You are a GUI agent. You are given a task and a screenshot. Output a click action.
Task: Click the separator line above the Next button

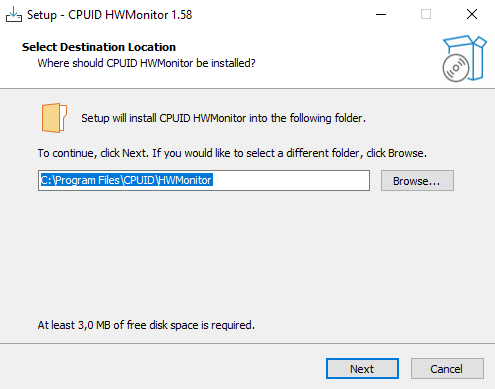(x=247, y=343)
